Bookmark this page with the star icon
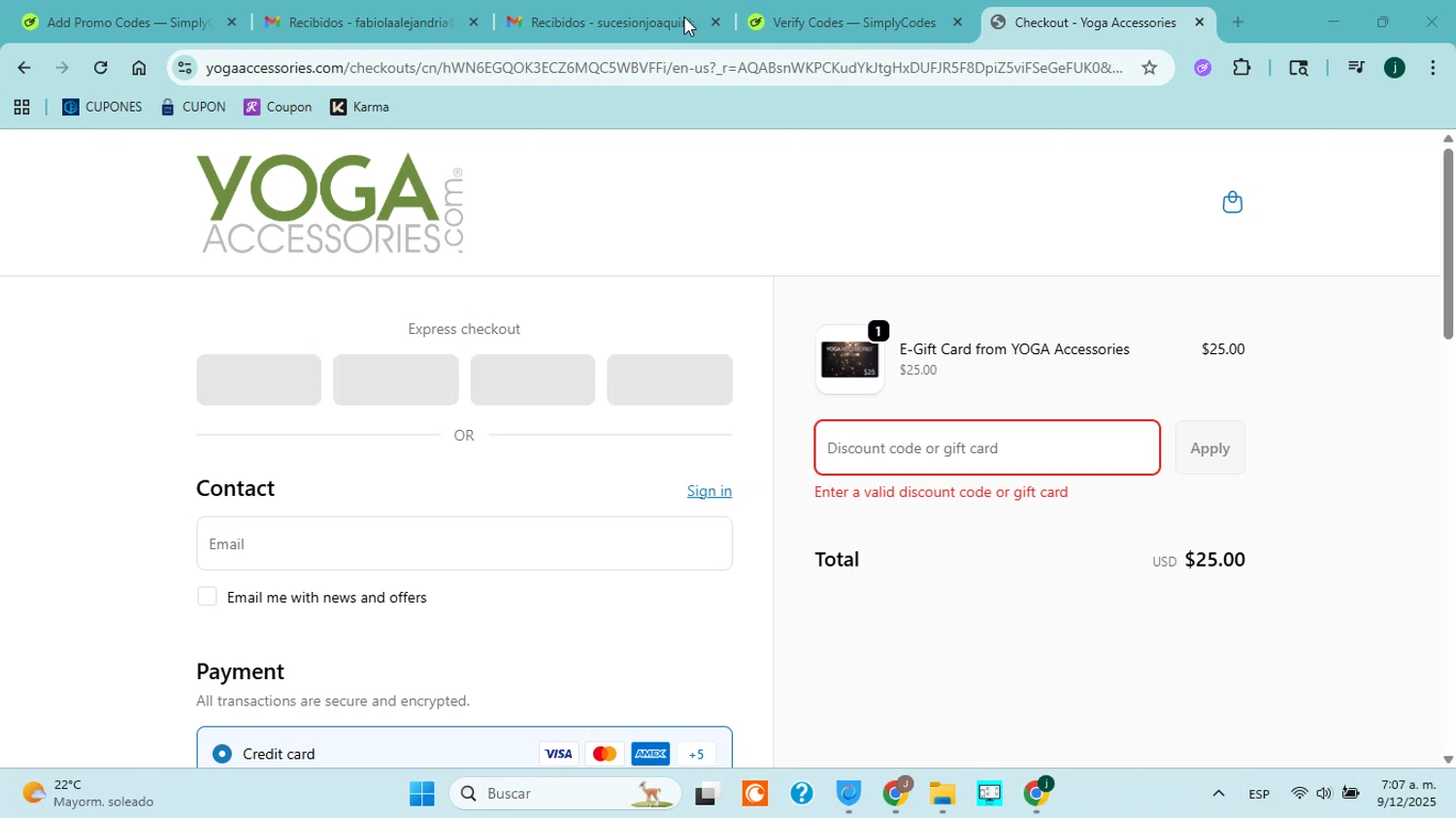 (1149, 68)
